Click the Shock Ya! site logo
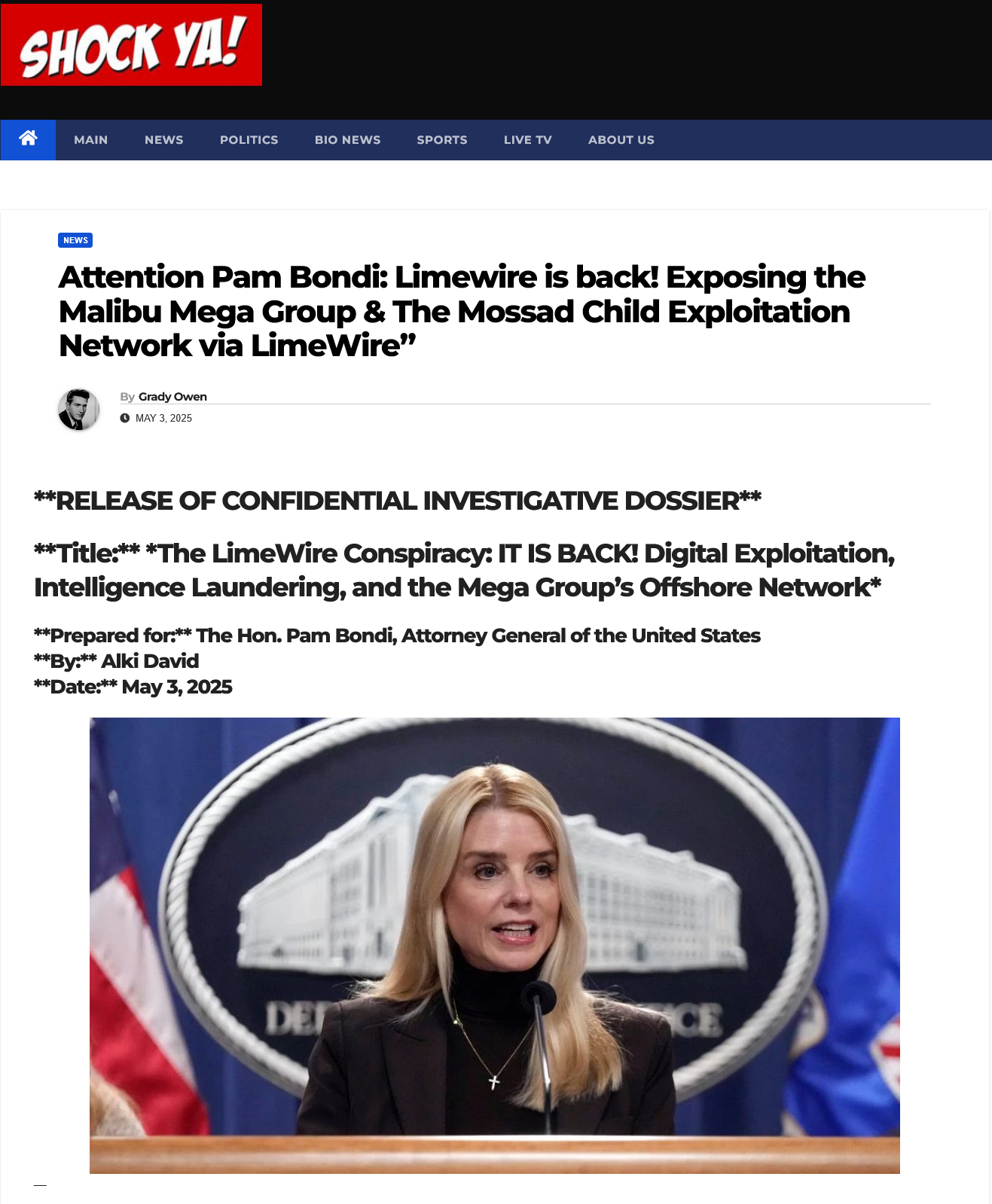992x1204 pixels. pyautogui.click(x=131, y=45)
